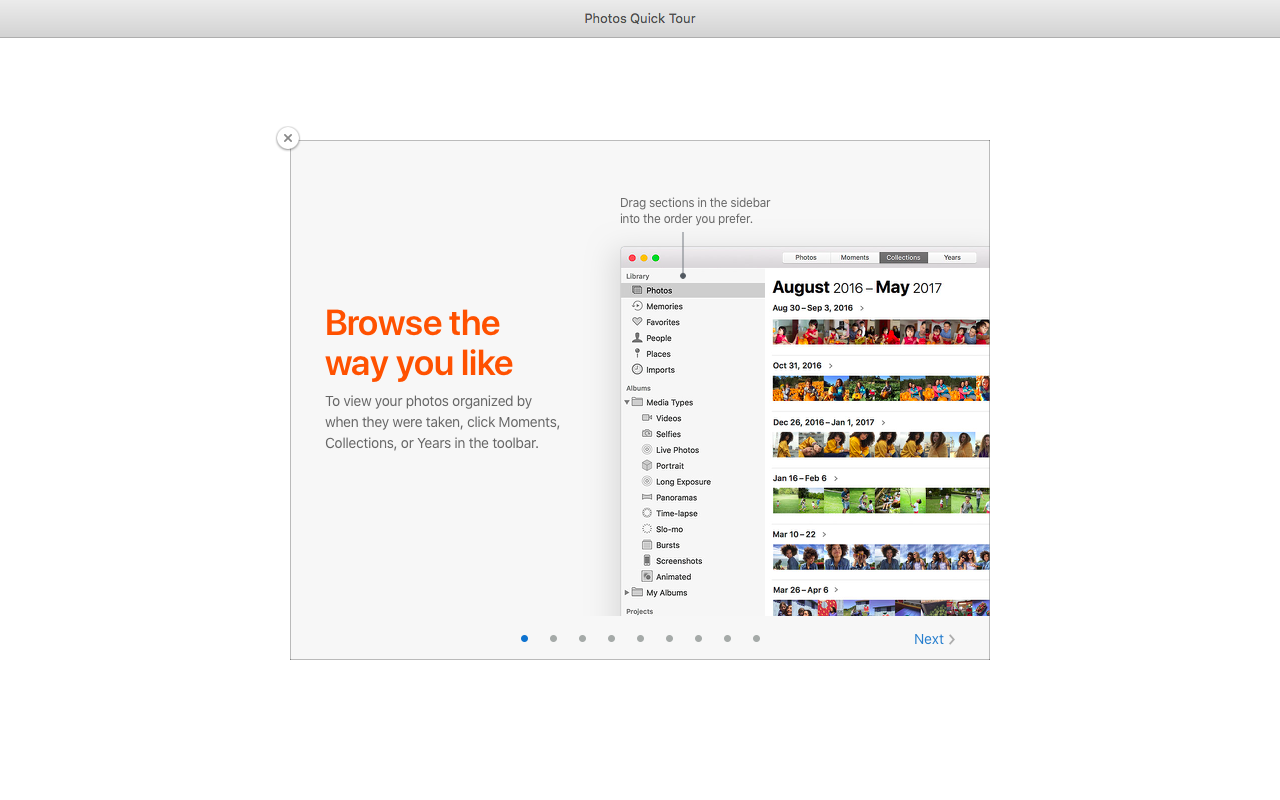Open the People silhouette icon

637,338
